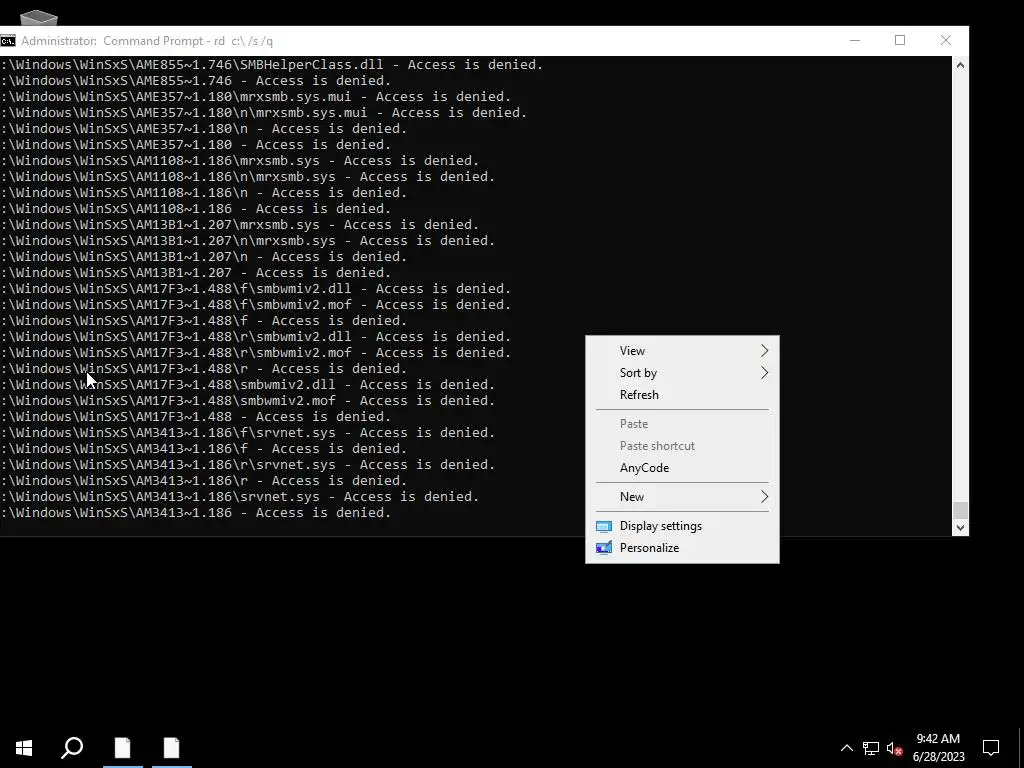The height and width of the screenshot is (768, 1024).
Task: Click New submenu arrow
Action: pyautogui.click(x=764, y=497)
